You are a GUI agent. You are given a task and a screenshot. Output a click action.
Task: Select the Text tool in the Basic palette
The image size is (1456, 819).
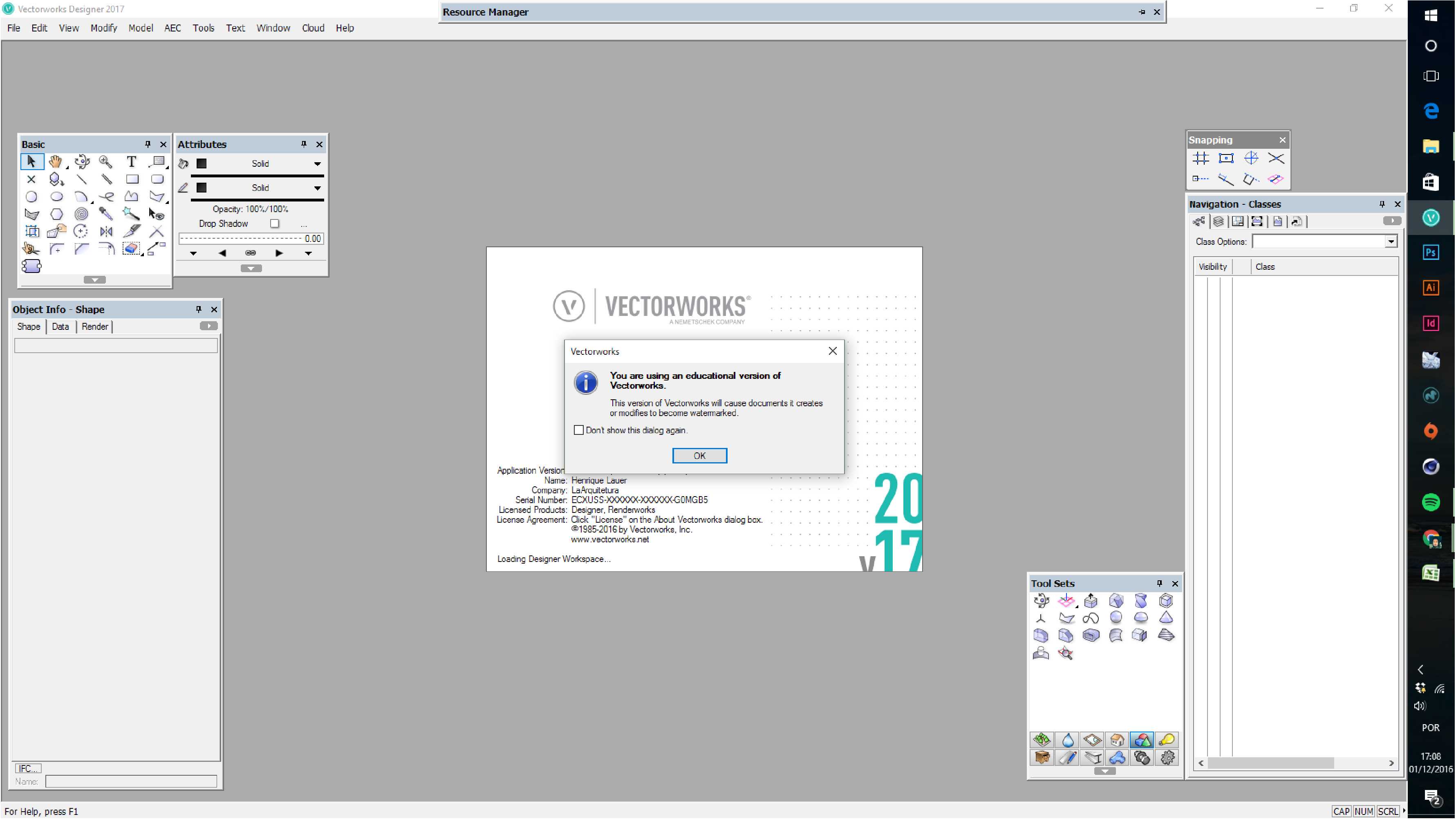[x=131, y=162]
